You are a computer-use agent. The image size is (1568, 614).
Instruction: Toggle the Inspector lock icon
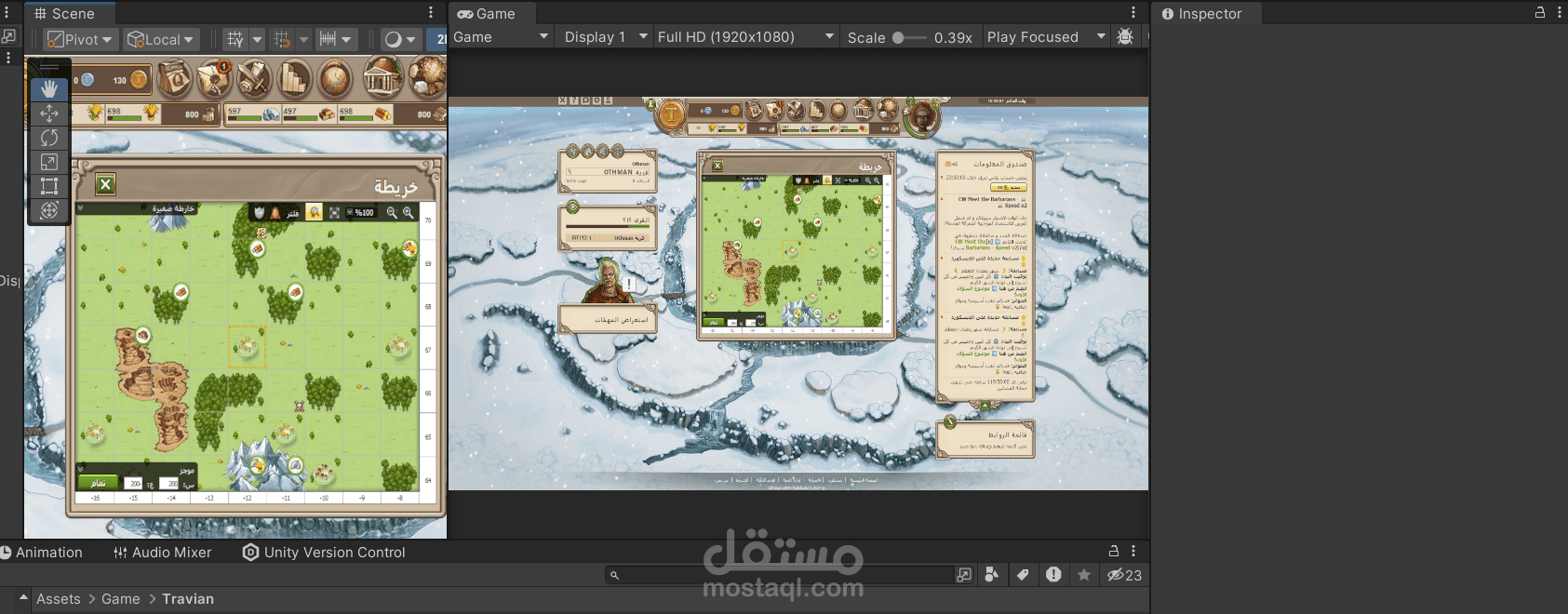point(1540,12)
